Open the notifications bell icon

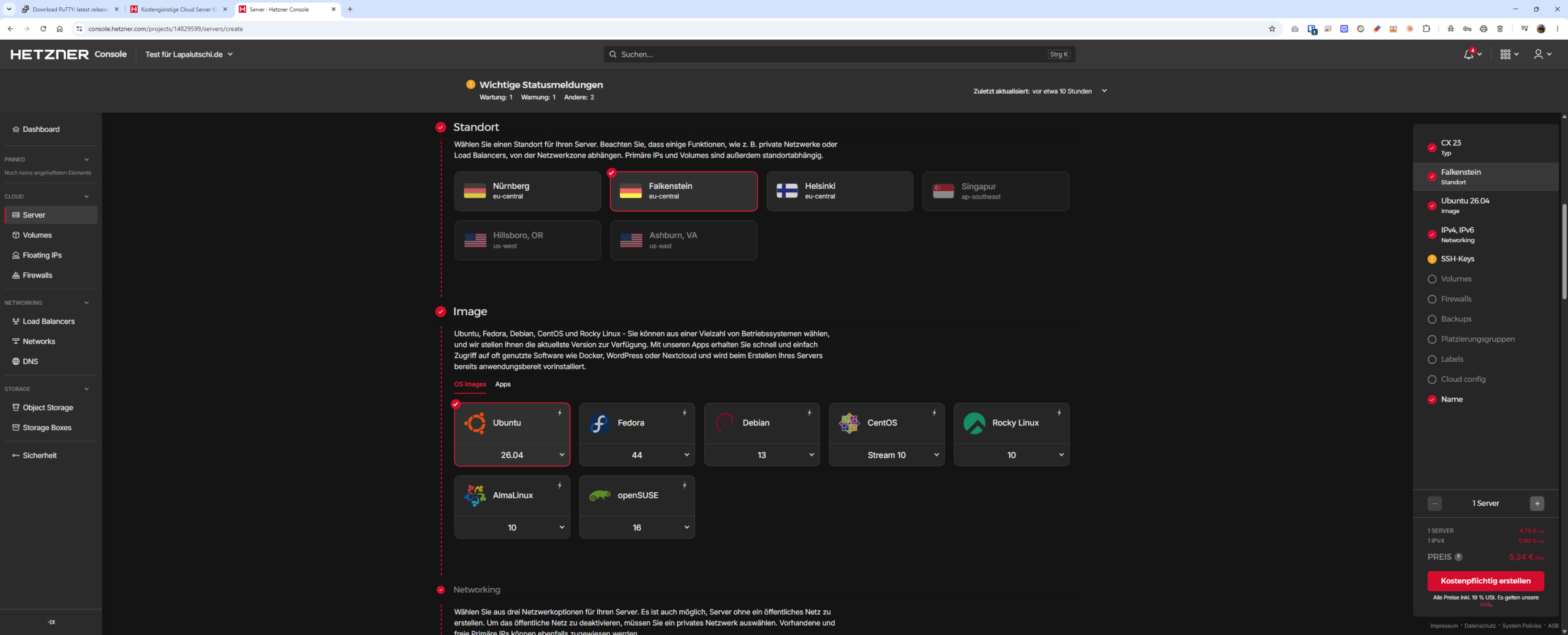tap(1468, 55)
